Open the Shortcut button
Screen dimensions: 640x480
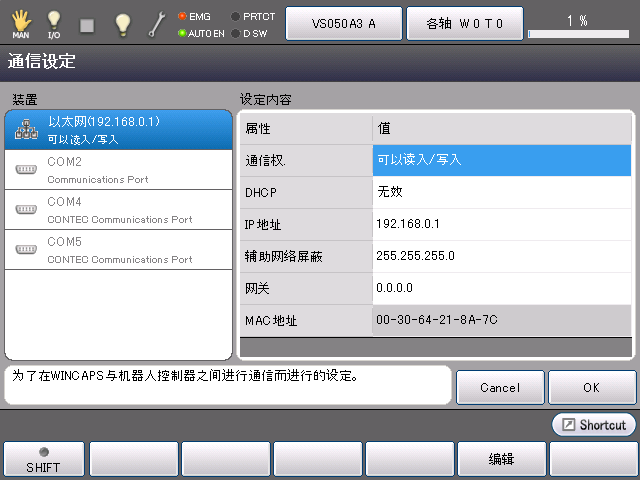coord(594,424)
